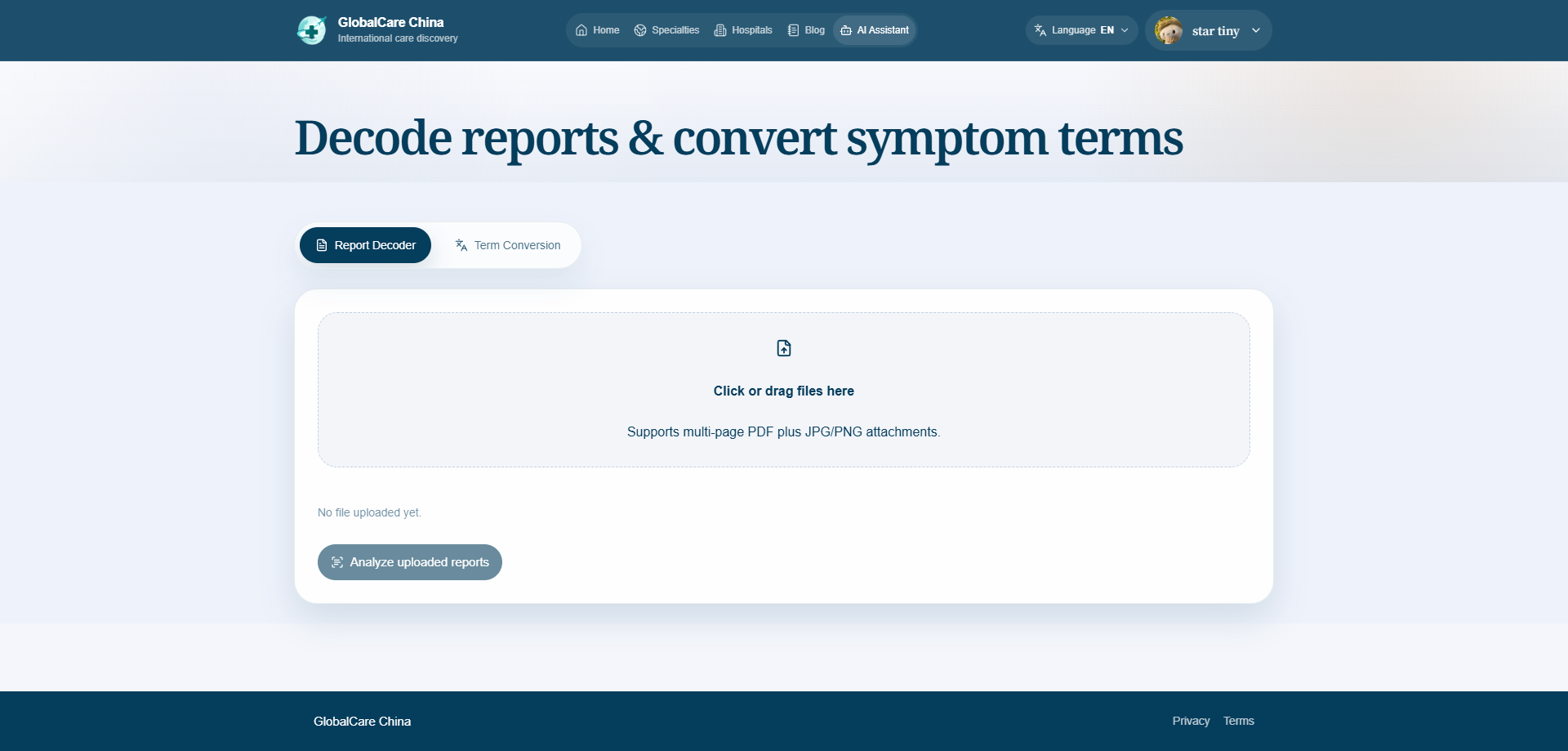Viewport: 1568px width, 751px height.
Task: Click the 'Decode reports & convert symptom terms' heading
Action: click(738, 137)
